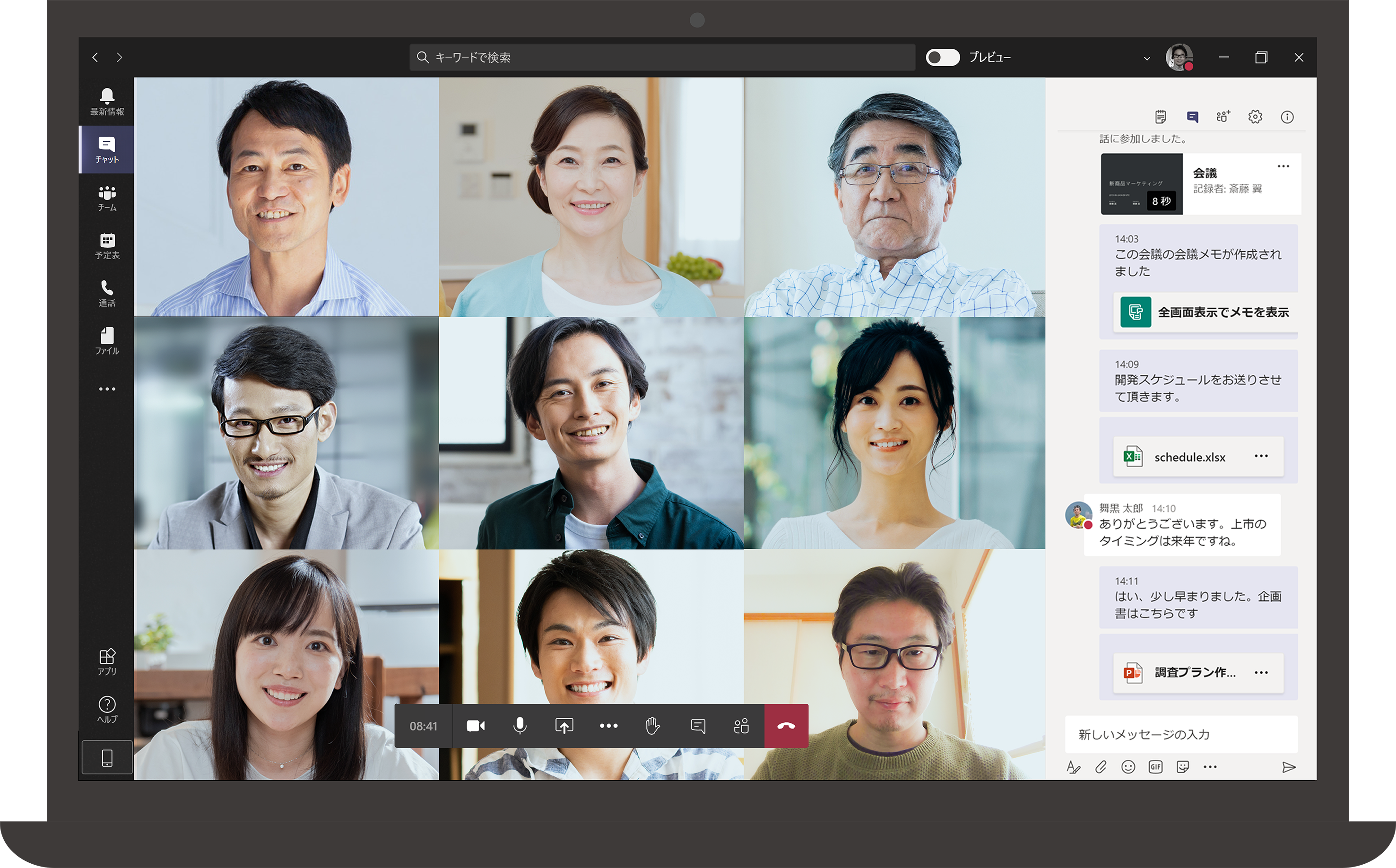The image size is (1396, 868).
Task: Open the share screen tray
Action: (x=564, y=726)
